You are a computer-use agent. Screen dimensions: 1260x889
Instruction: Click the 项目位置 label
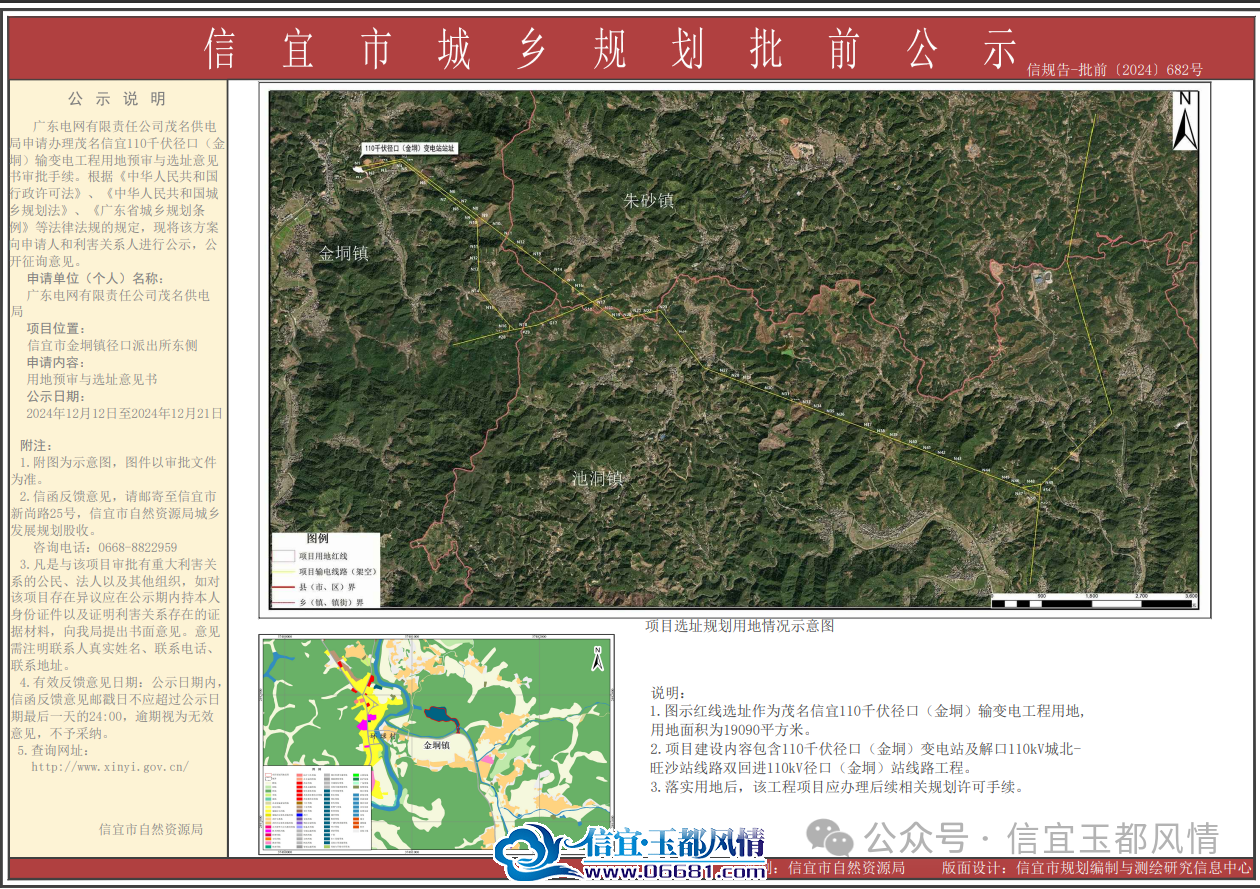(57, 329)
